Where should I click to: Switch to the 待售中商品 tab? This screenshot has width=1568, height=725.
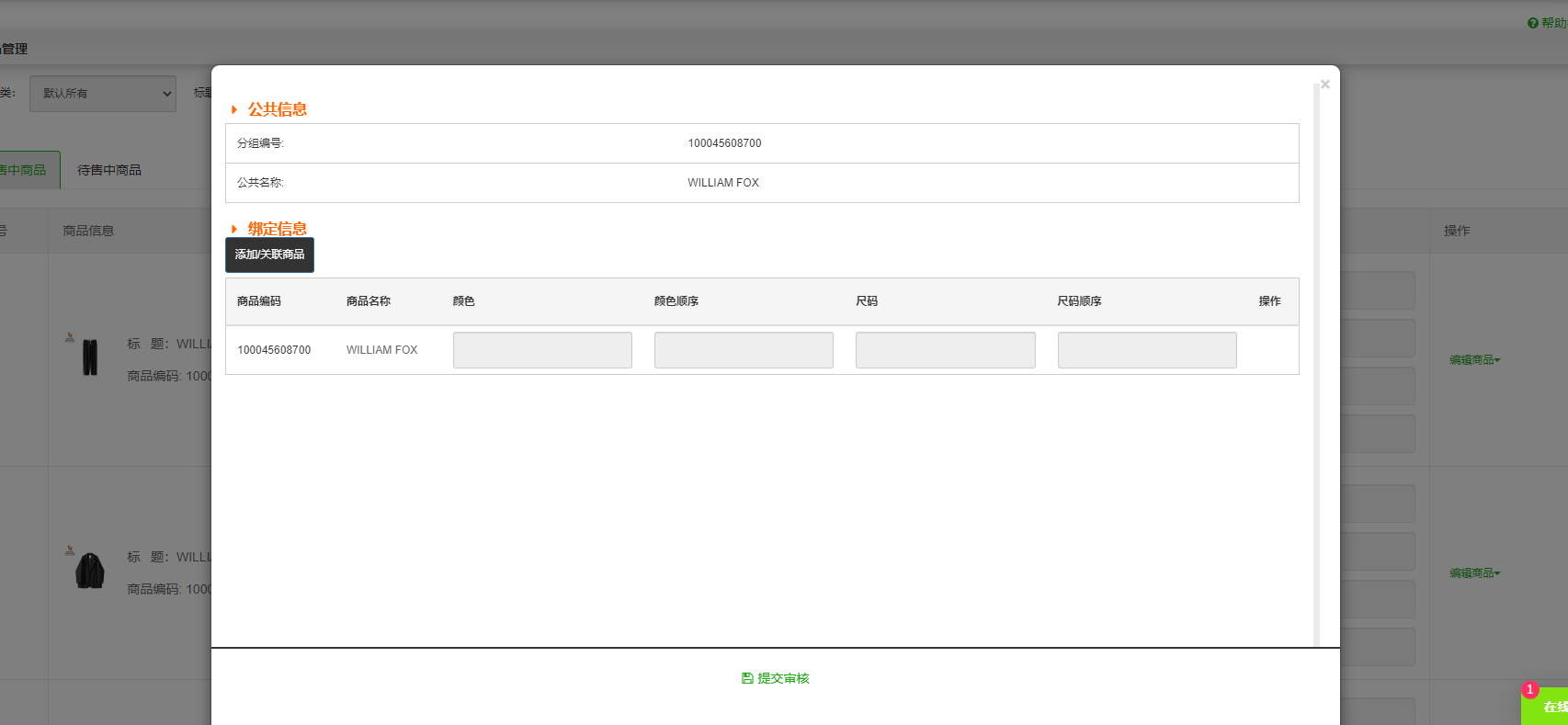[x=109, y=170]
